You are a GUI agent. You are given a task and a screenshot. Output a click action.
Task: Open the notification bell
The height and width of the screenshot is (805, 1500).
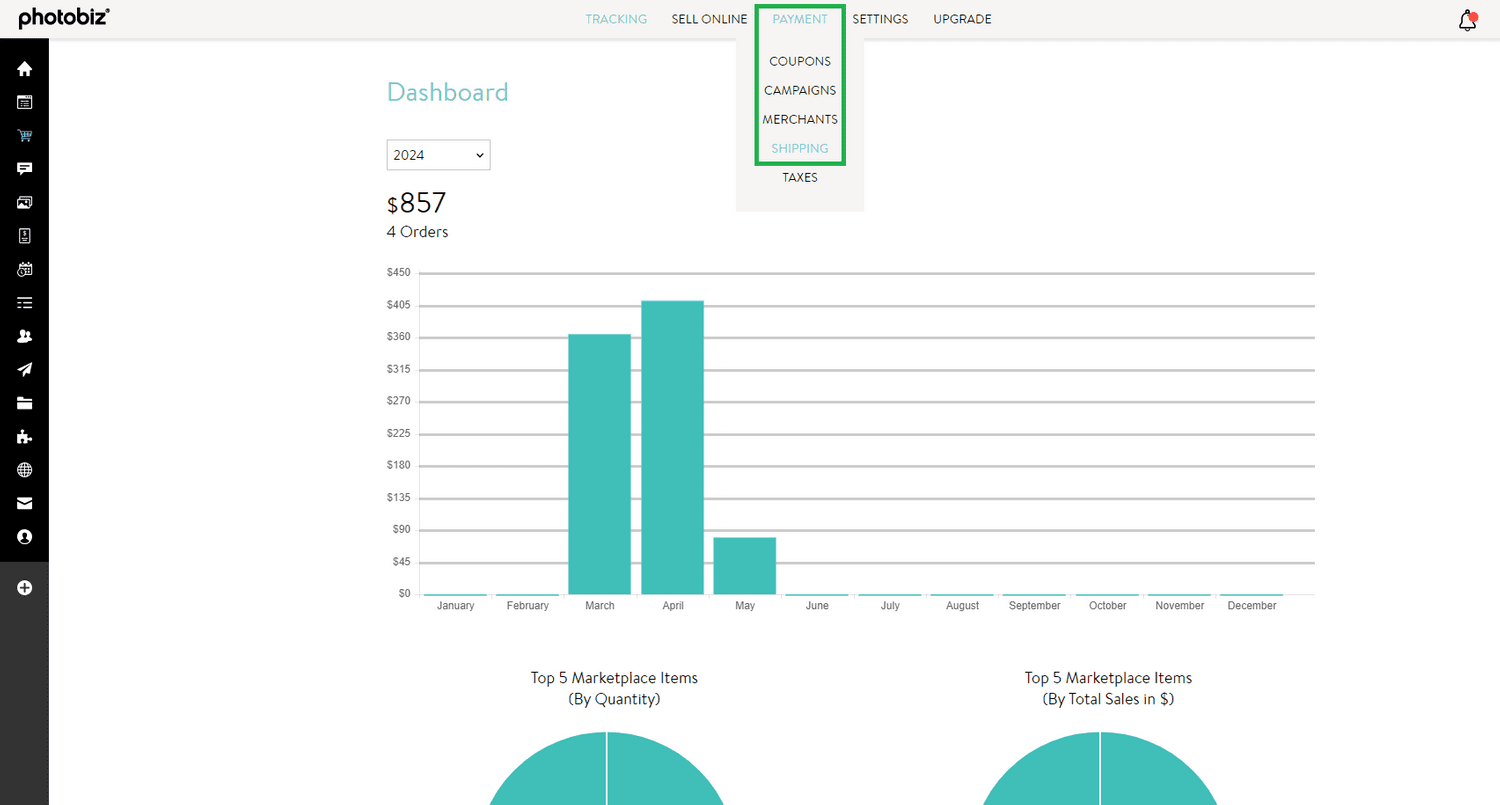coord(1467,21)
